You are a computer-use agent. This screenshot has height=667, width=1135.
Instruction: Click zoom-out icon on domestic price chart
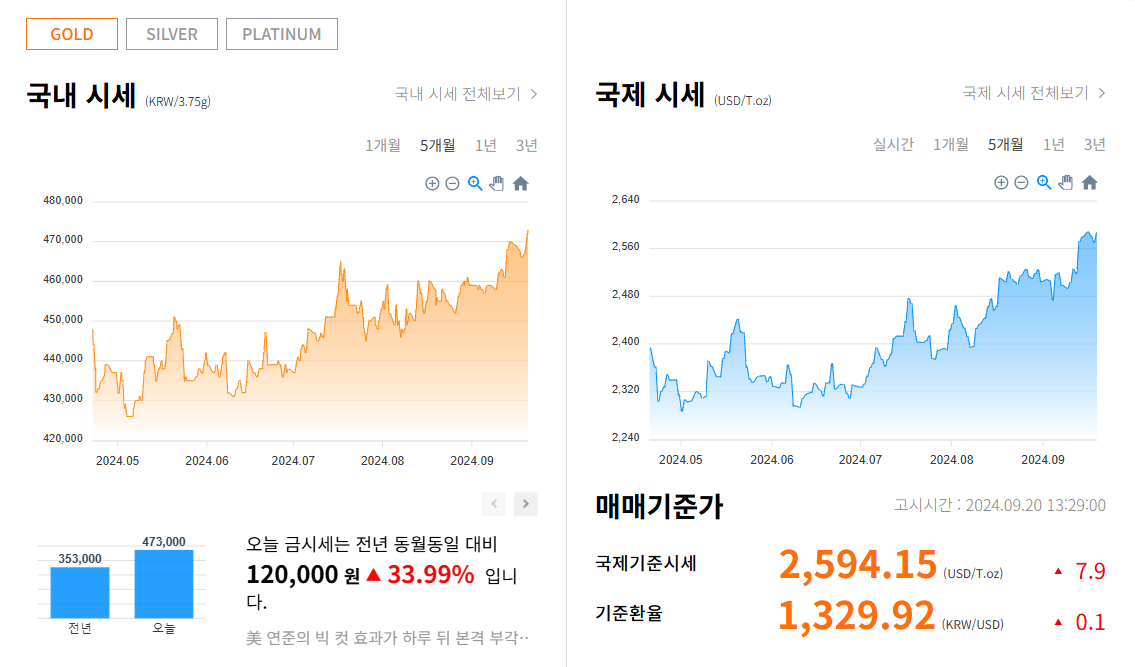[451, 183]
